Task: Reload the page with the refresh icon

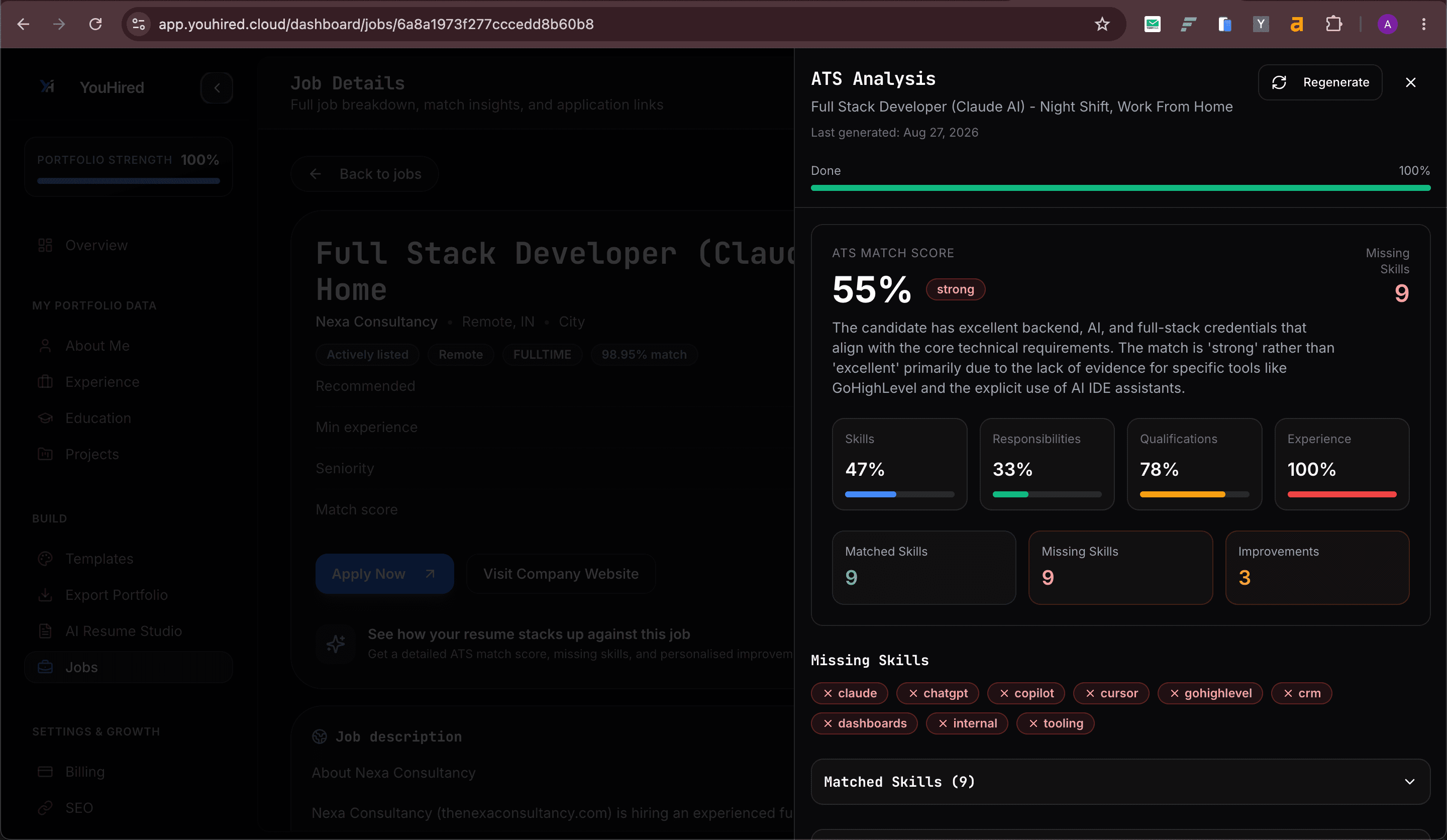Action: click(95, 24)
